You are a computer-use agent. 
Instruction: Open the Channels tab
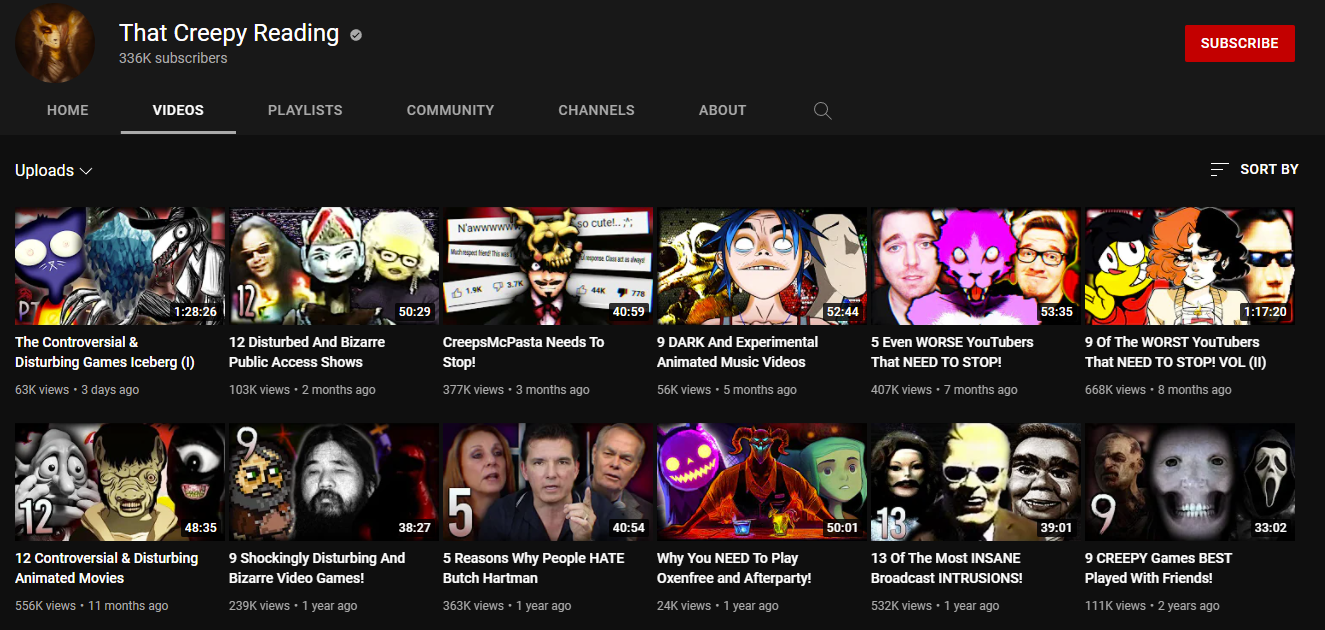coord(596,110)
